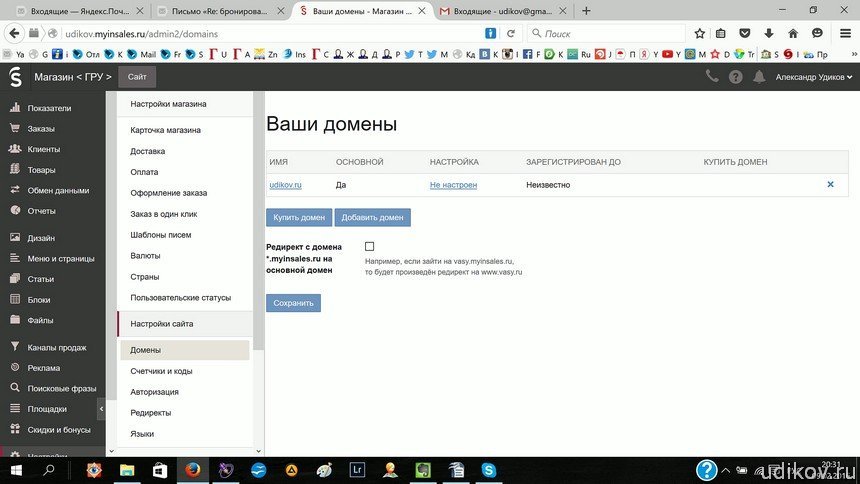Viewport: 860px width, 484px height.
Task: Click the Добавить домен button
Action: point(372,217)
